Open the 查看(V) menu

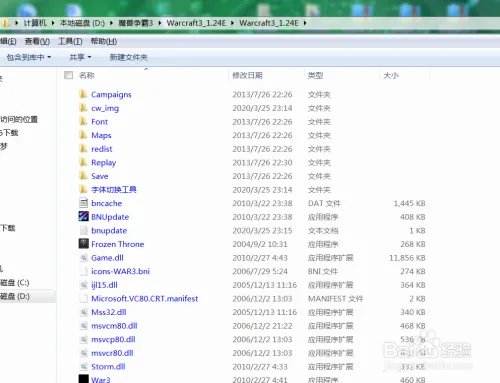coord(37,41)
